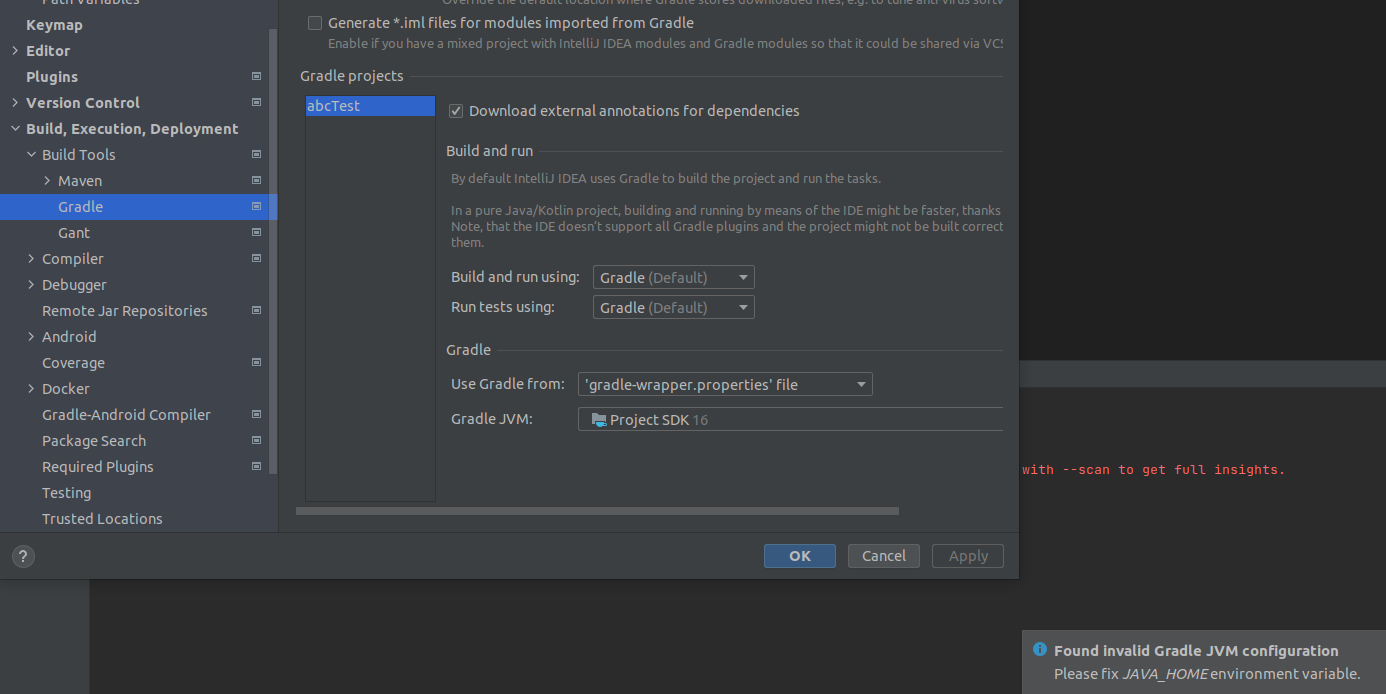Open Package Search settings

coord(94,440)
